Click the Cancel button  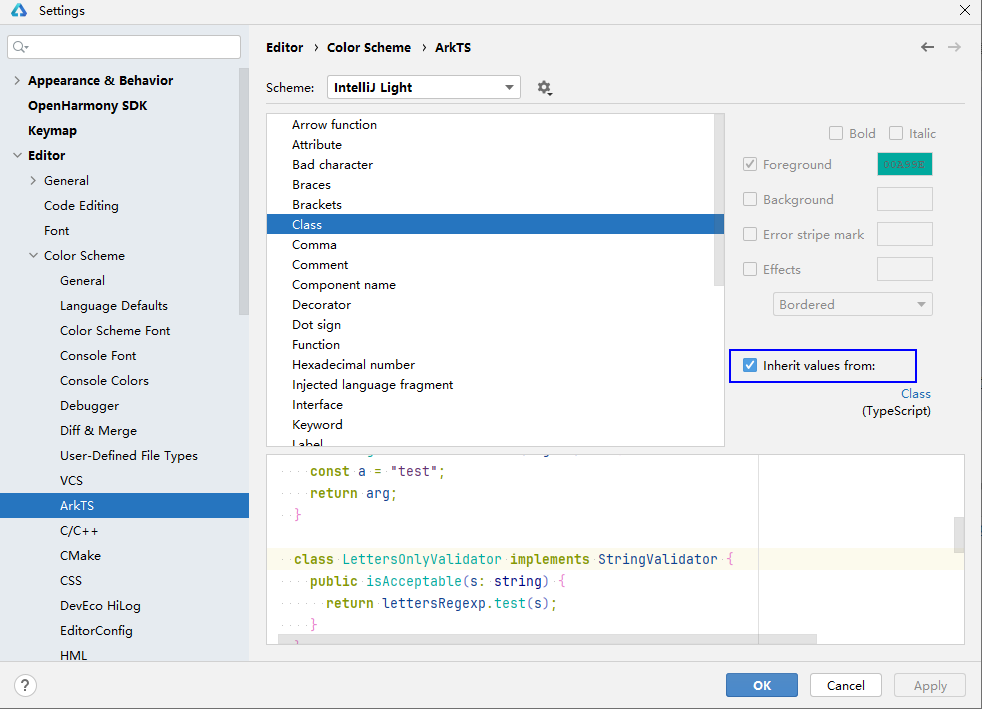pos(845,685)
